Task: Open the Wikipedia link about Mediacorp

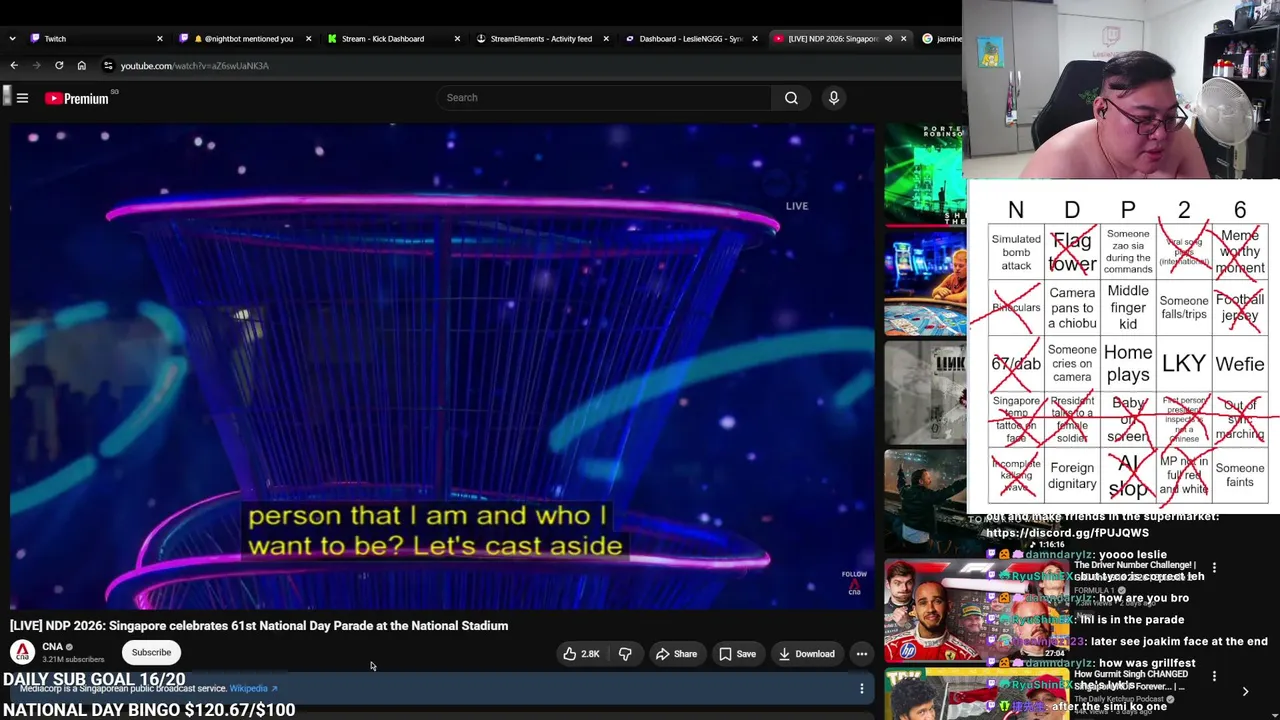Action: point(253,688)
